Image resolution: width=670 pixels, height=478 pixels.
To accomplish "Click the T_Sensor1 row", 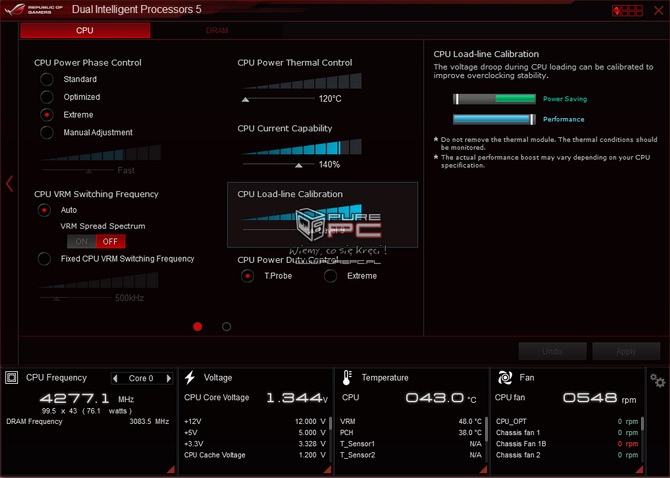I will [x=411, y=444].
